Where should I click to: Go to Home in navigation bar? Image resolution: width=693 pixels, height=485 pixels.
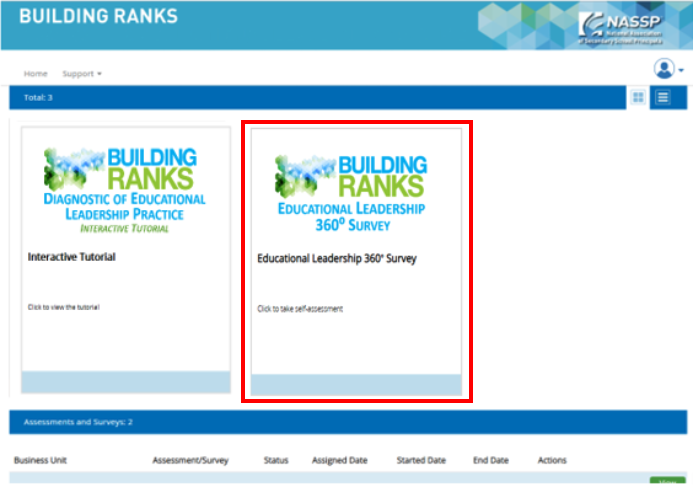[x=35, y=74]
